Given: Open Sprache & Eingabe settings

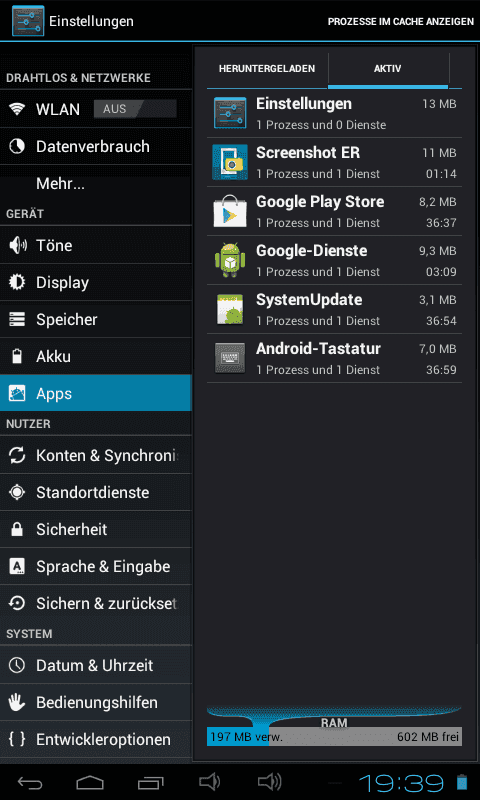Looking at the screenshot, I should point(96,566).
